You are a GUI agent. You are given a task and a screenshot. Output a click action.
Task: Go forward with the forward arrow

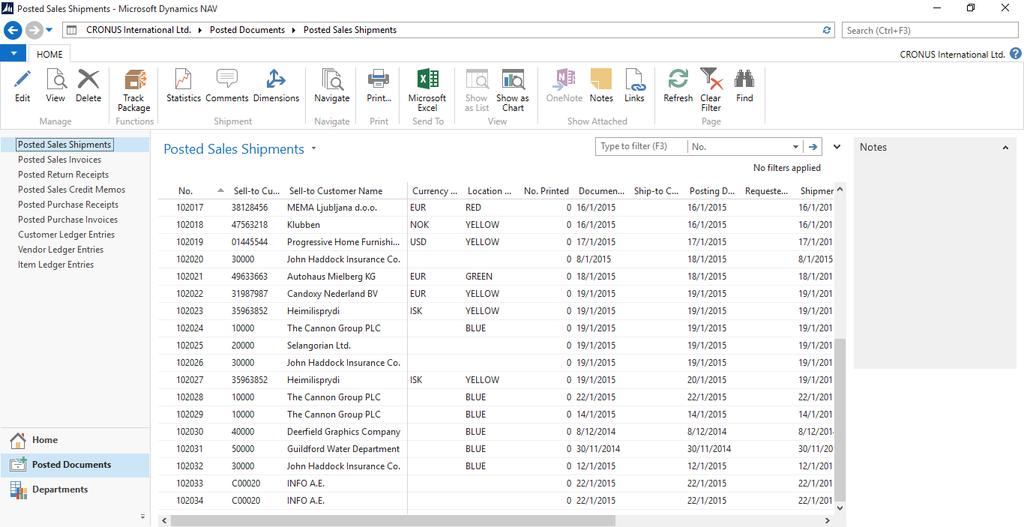(33, 30)
